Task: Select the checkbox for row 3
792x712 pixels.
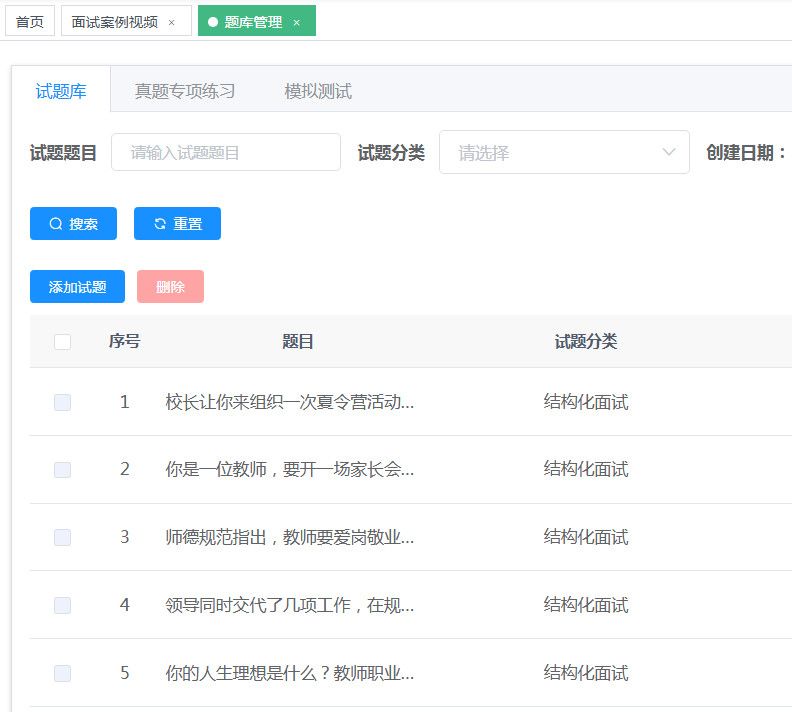Action: point(62,537)
